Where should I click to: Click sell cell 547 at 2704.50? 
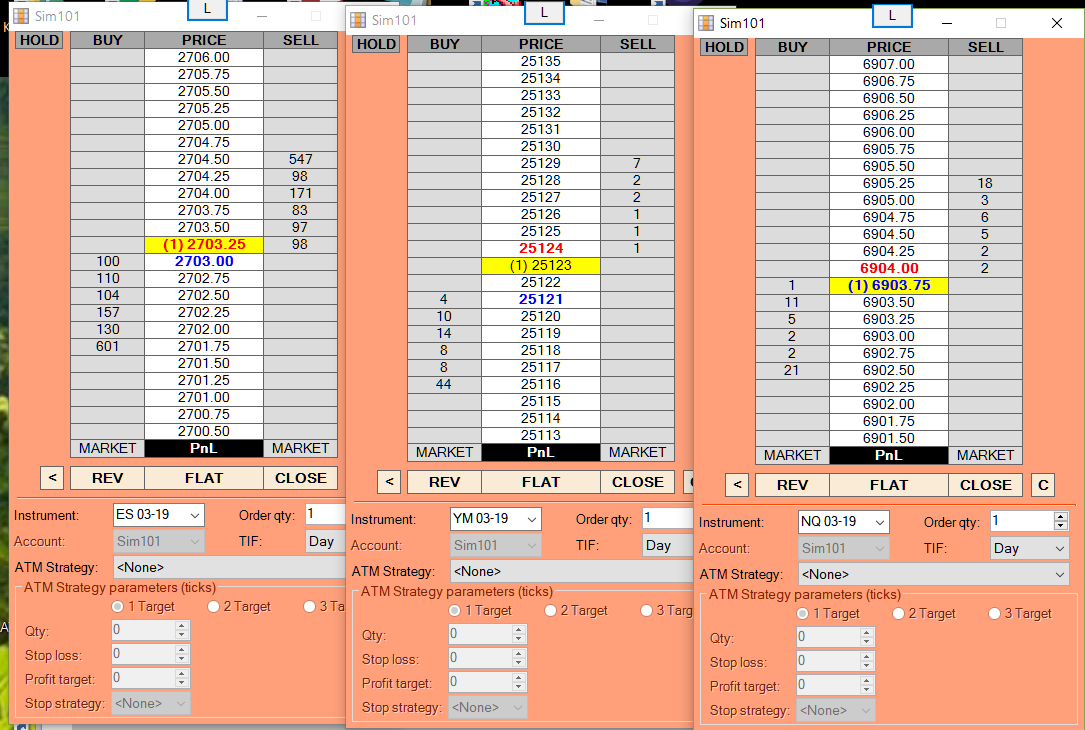click(300, 159)
